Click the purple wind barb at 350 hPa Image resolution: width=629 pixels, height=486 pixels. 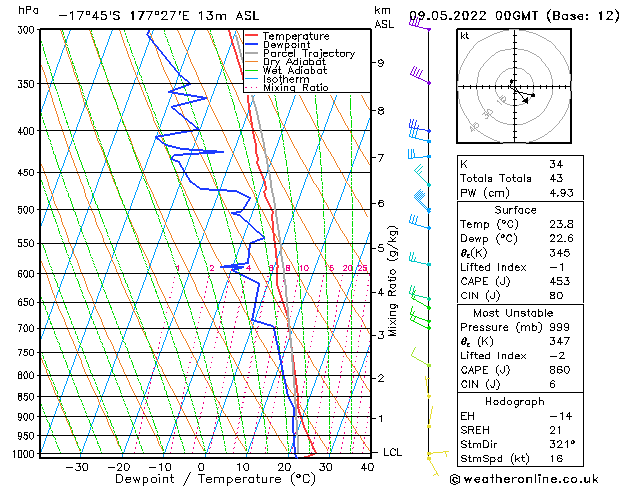420,75
